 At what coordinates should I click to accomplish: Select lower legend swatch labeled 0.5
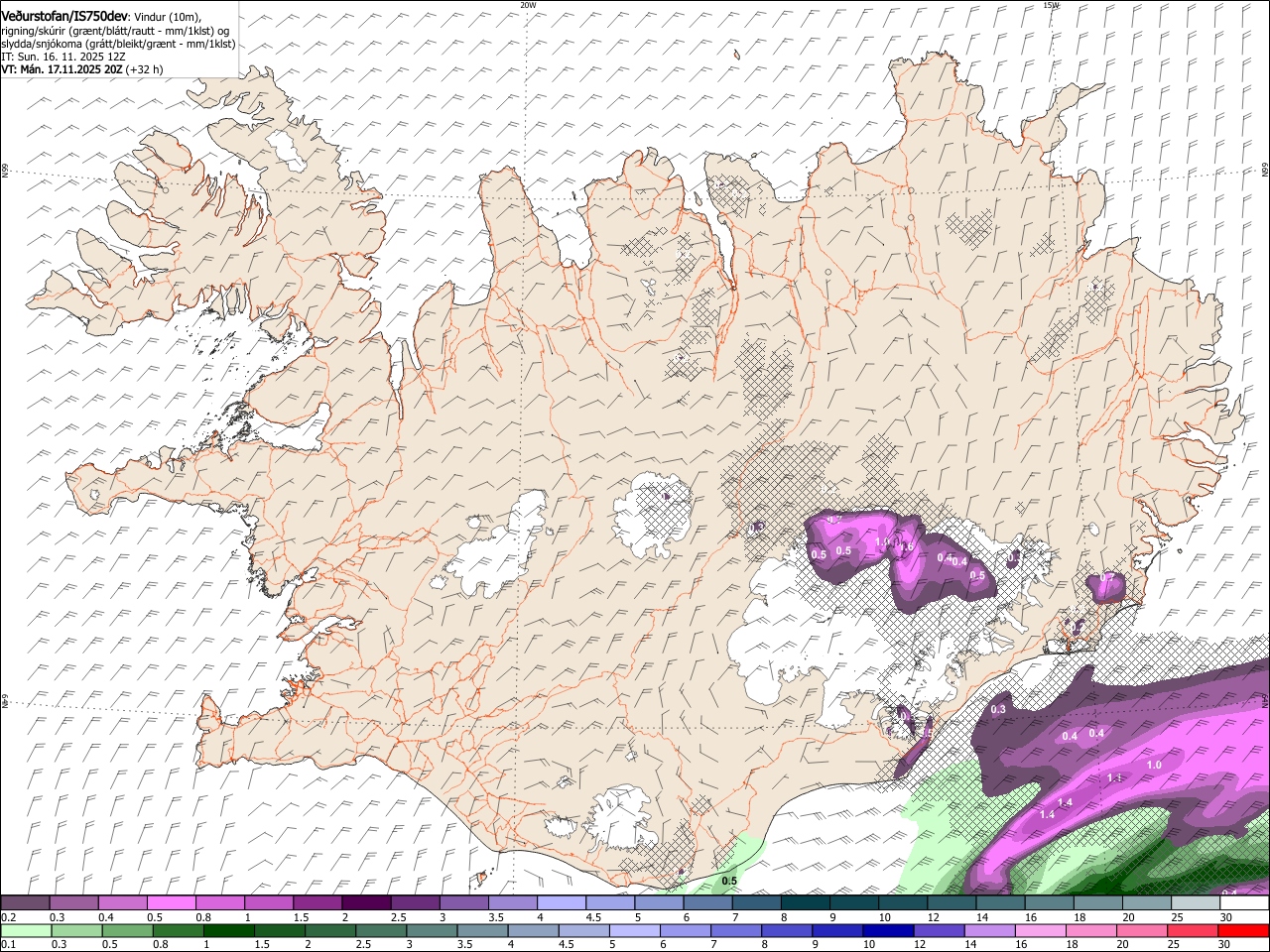pos(127,930)
